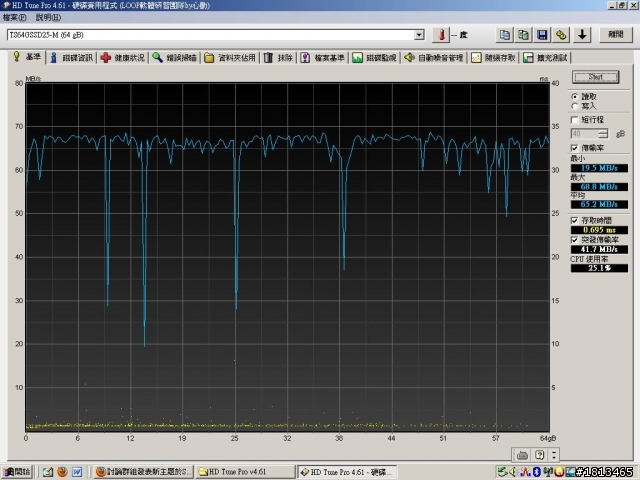The image size is (640, 480).
Task: Click the language bar keyboard icon
Action: click(x=522, y=455)
